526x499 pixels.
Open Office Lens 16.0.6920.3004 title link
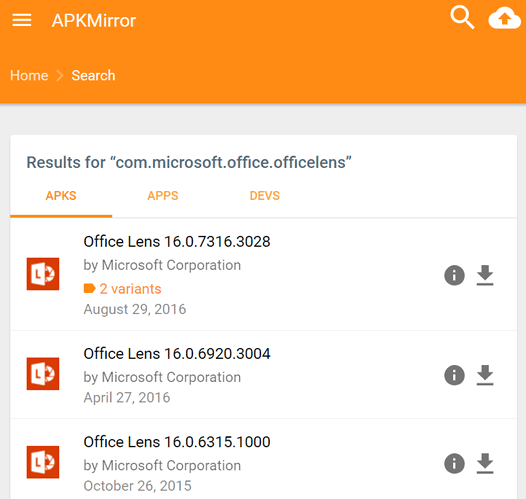click(x=177, y=353)
